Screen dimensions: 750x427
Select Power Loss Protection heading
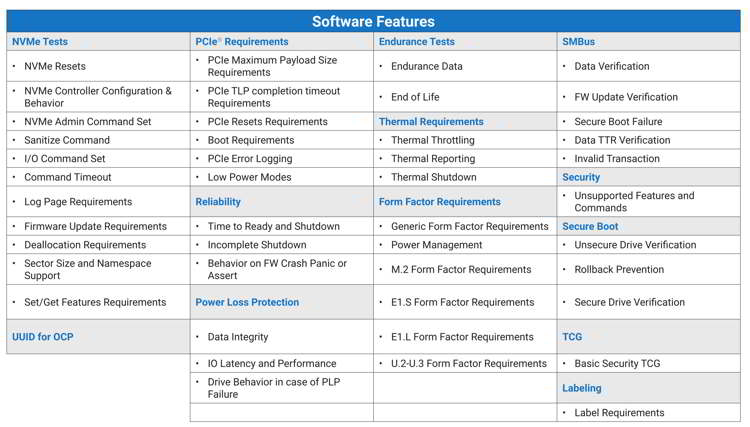coord(247,302)
